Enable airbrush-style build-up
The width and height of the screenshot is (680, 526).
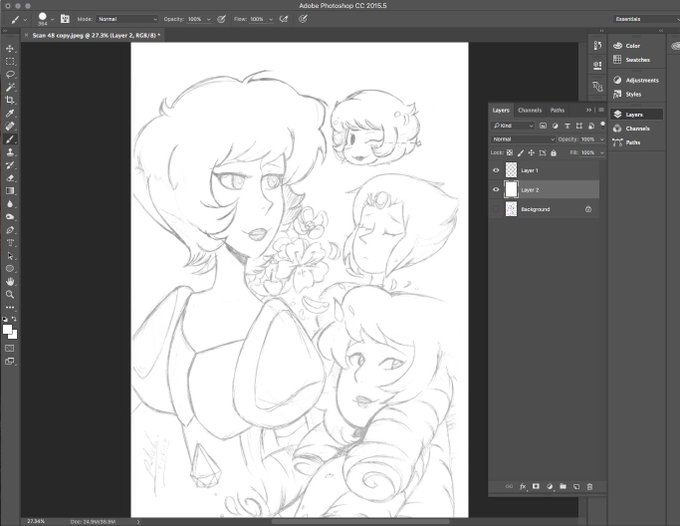284,19
